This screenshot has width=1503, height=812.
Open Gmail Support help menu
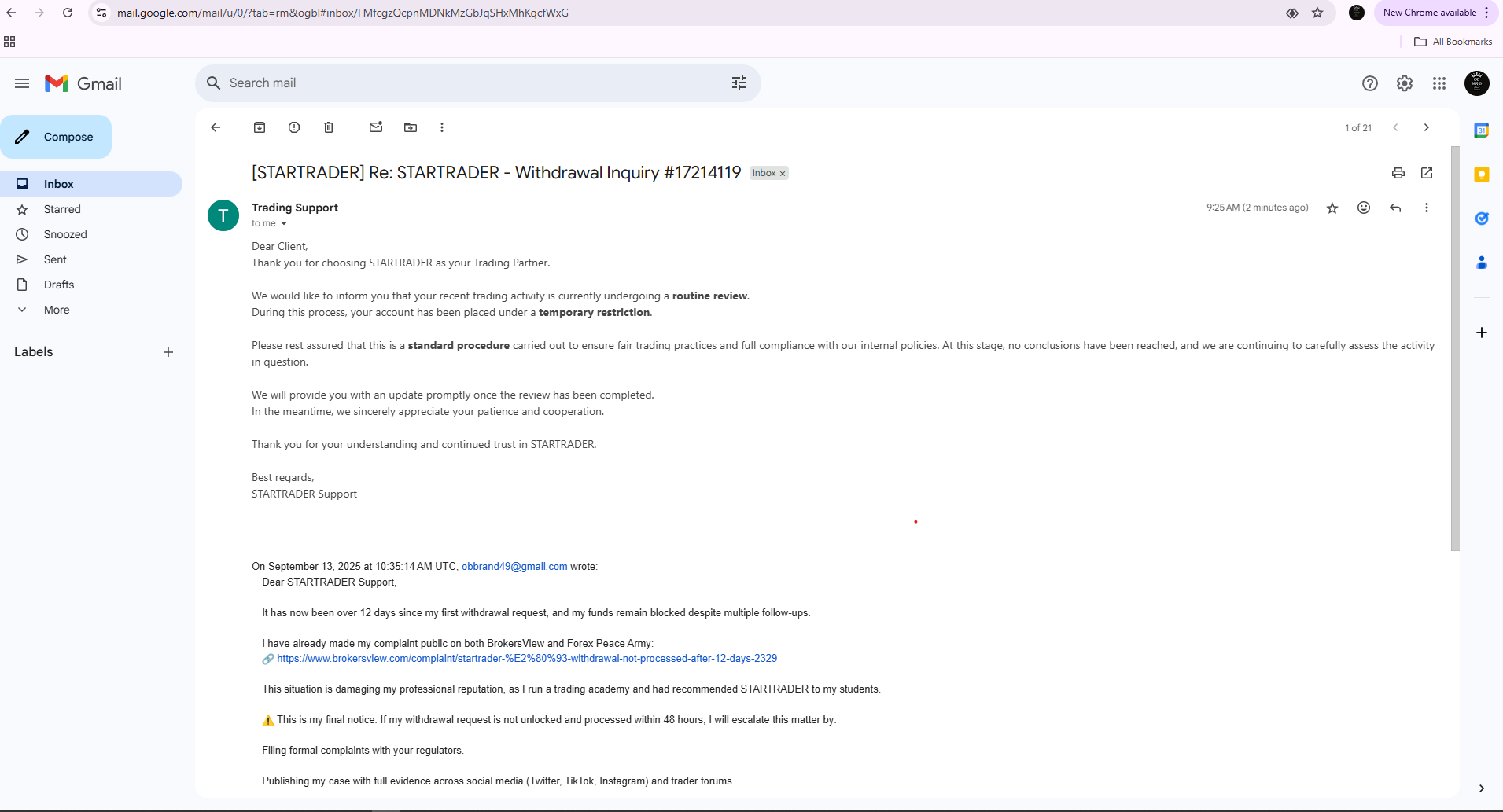coord(1370,83)
